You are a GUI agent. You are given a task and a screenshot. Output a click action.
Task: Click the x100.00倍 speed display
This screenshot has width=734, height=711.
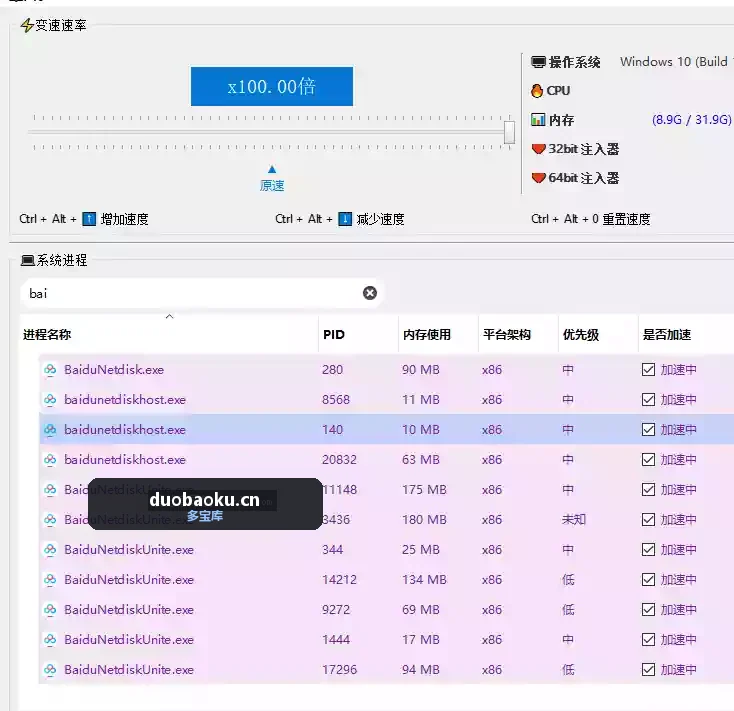(x=272, y=87)
